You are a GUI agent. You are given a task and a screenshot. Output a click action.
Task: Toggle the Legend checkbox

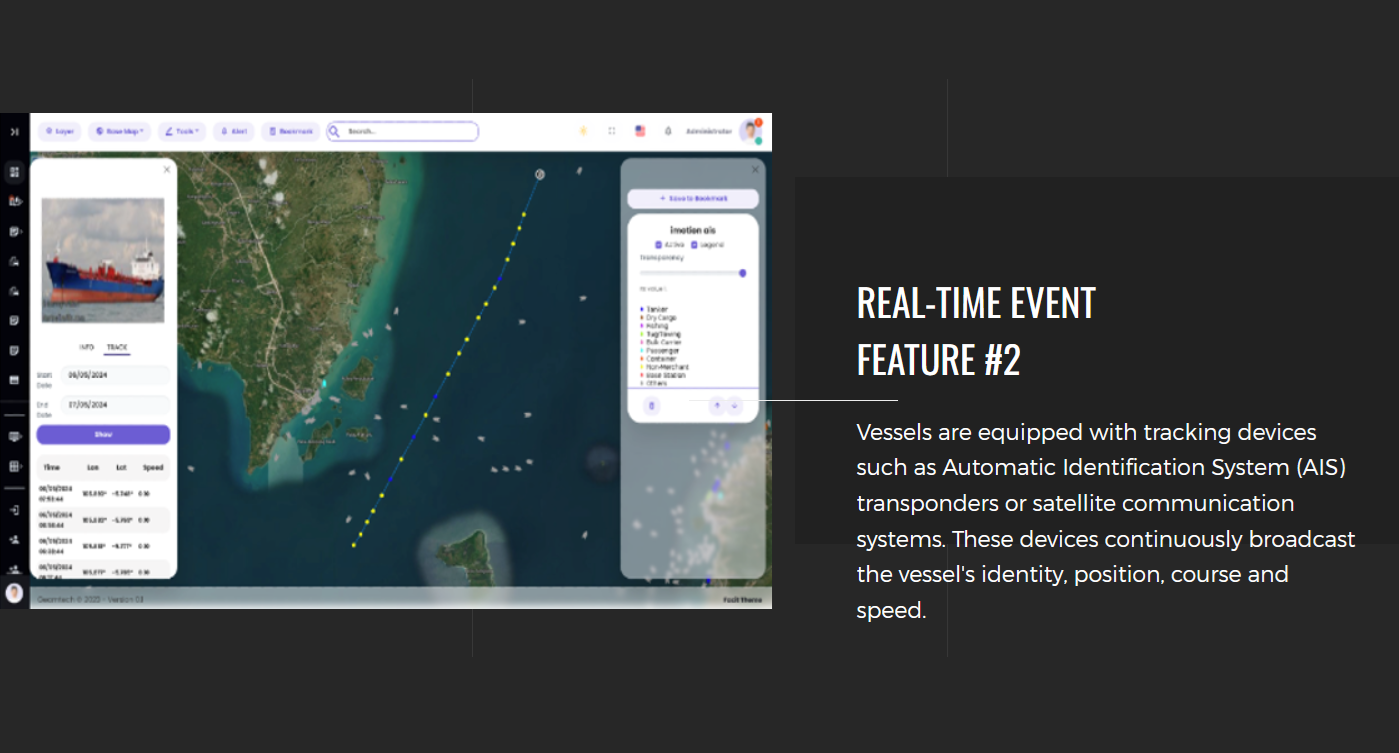pyautogui.click(x=694, y=245)
